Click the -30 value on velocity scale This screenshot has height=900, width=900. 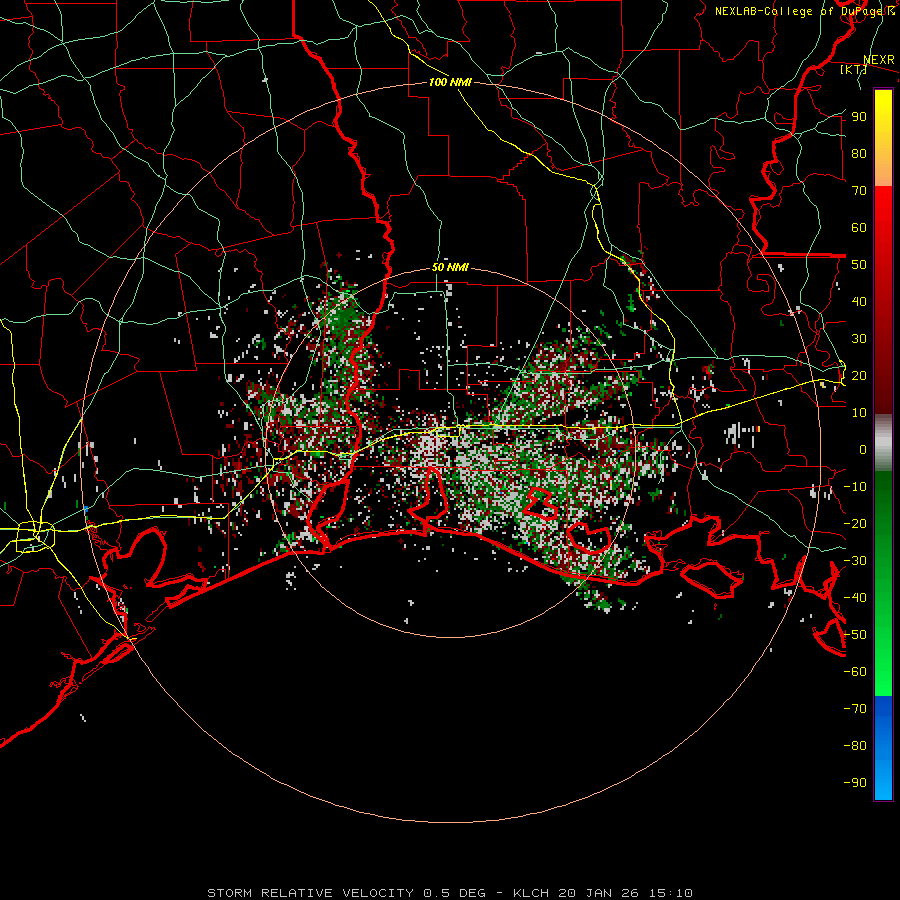pyautogui.click(x=855, y=561)
